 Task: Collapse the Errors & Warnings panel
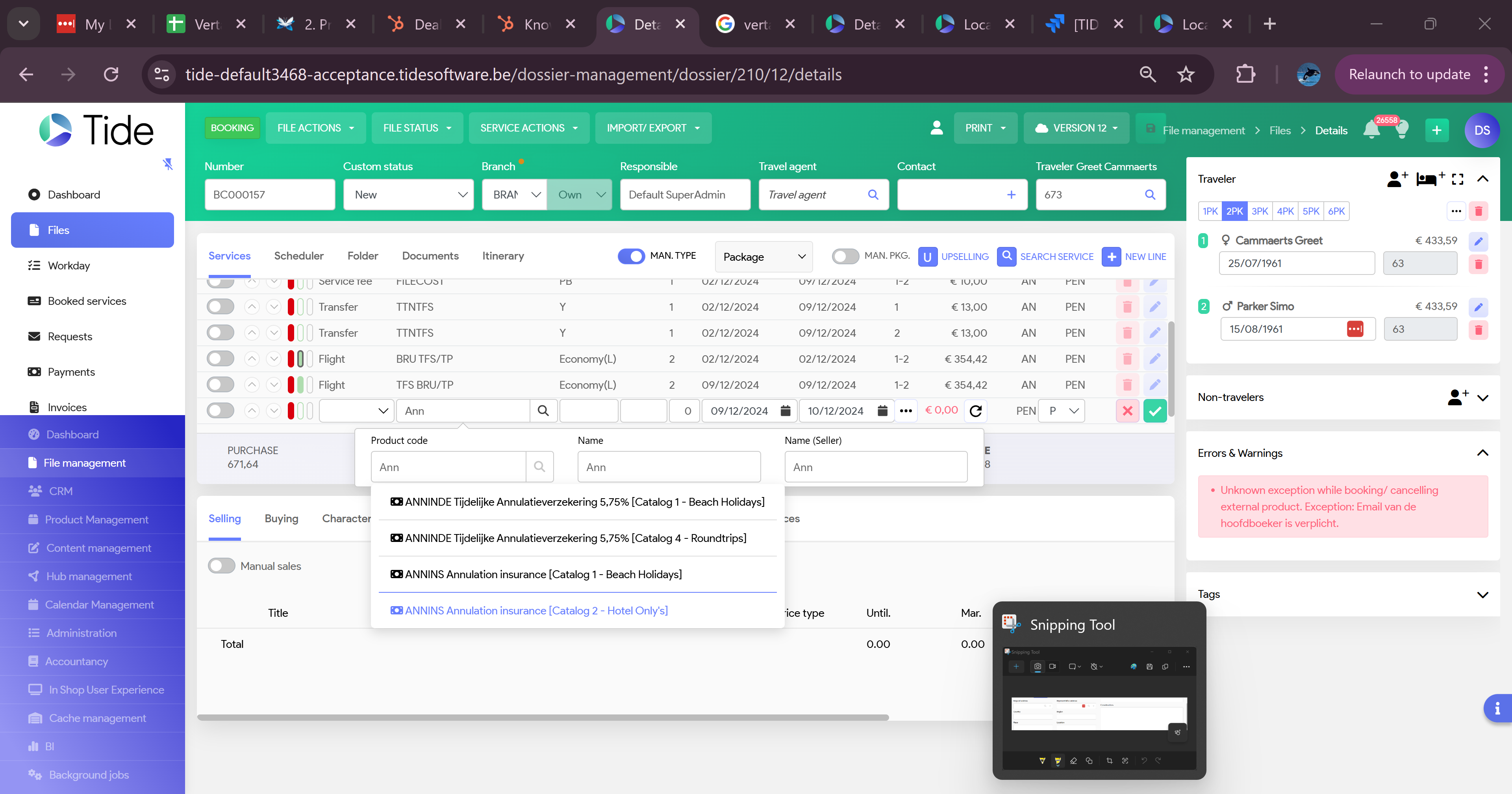pyautogui.click(x=1482, y=453)
